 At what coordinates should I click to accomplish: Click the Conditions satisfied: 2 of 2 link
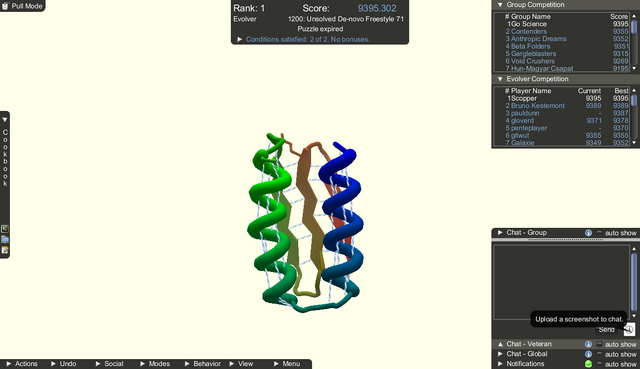(308, 40)
